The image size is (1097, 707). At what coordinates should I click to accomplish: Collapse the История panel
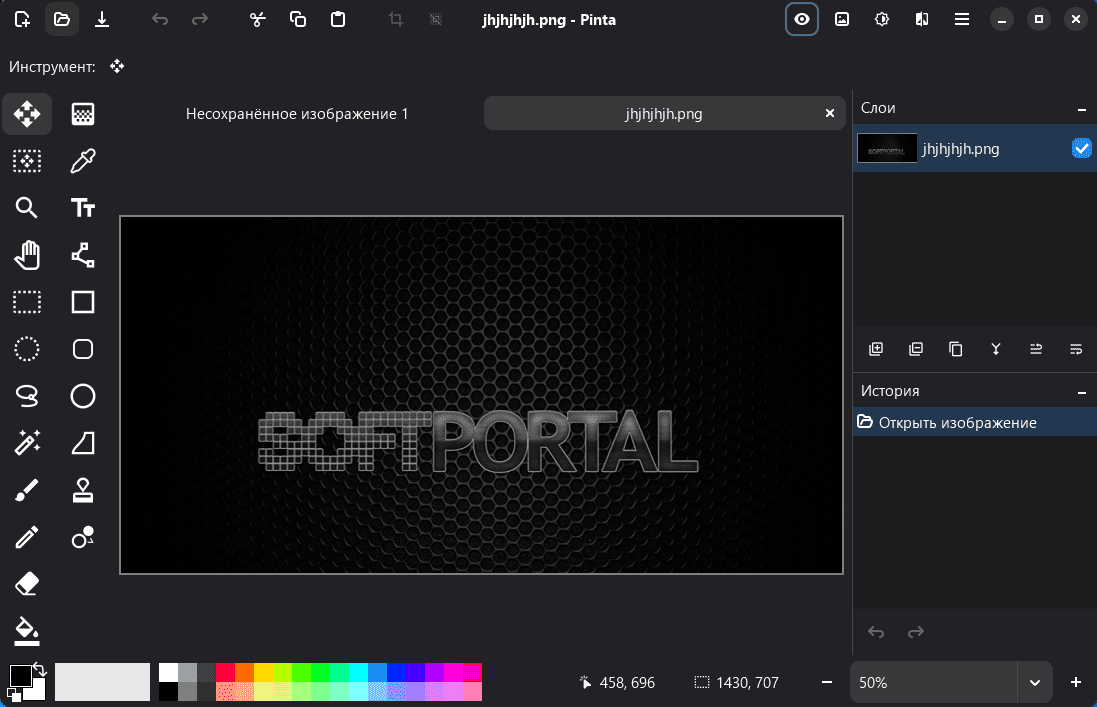click(x=1082, y=392)
